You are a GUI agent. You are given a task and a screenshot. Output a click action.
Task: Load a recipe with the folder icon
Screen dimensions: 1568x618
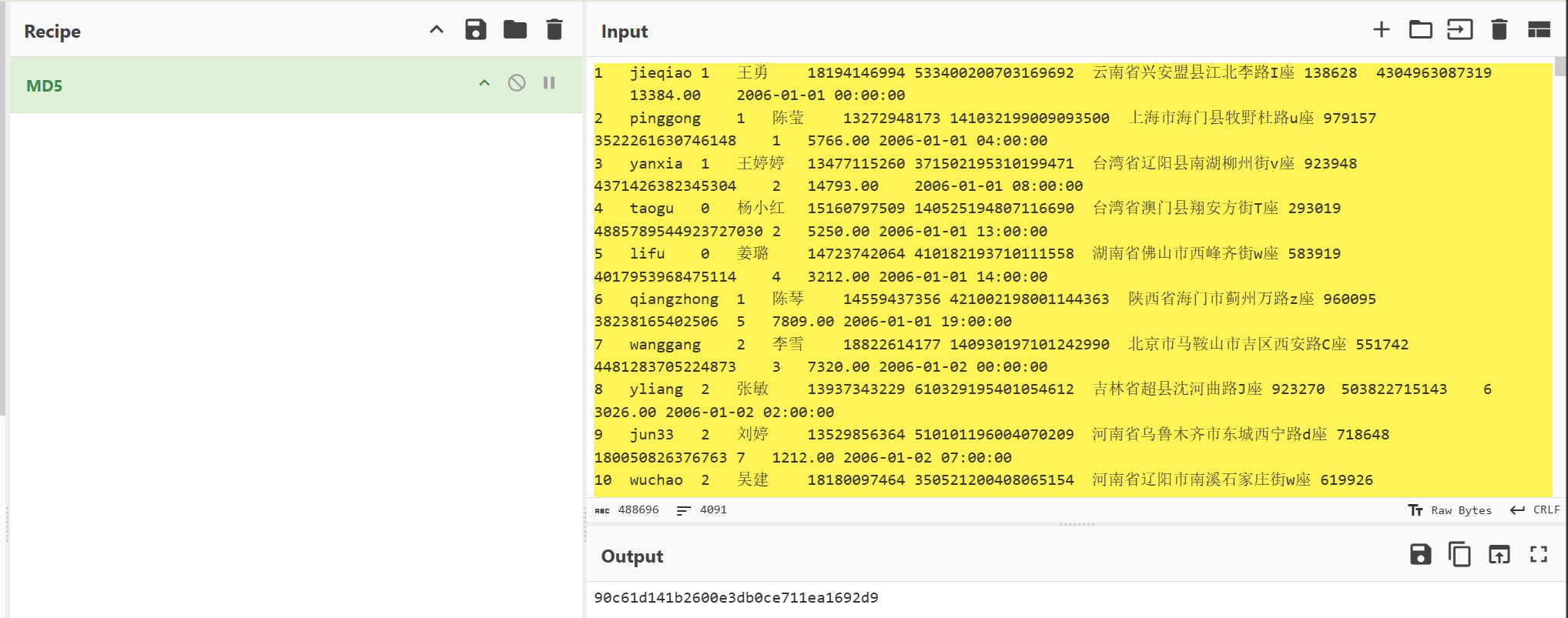514,30
